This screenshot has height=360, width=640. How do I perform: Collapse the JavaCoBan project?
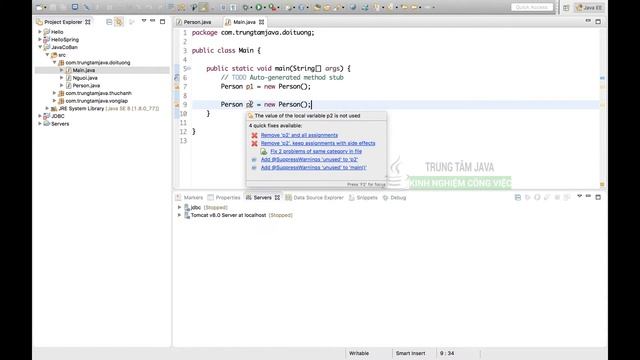tap(40, 47)
